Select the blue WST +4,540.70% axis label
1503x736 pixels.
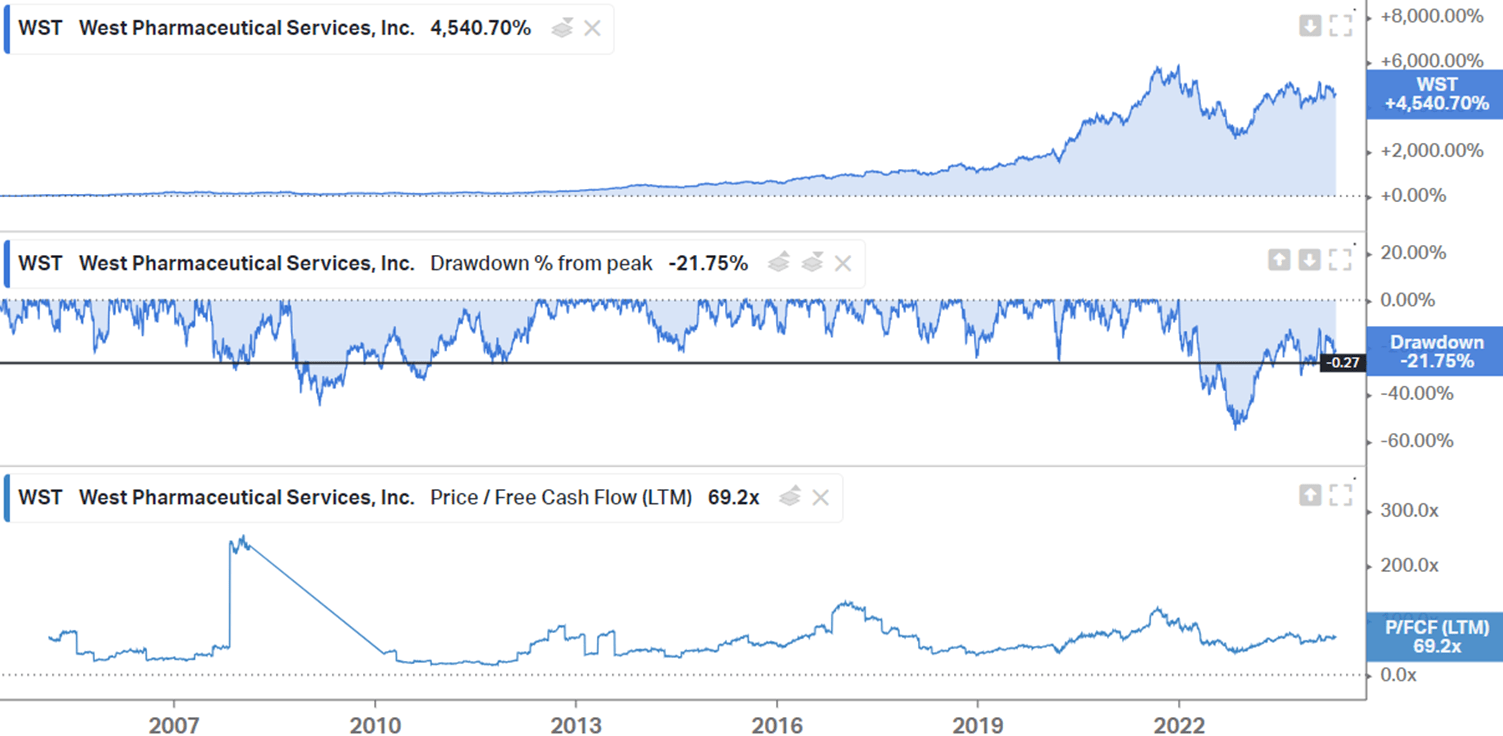1434,95
